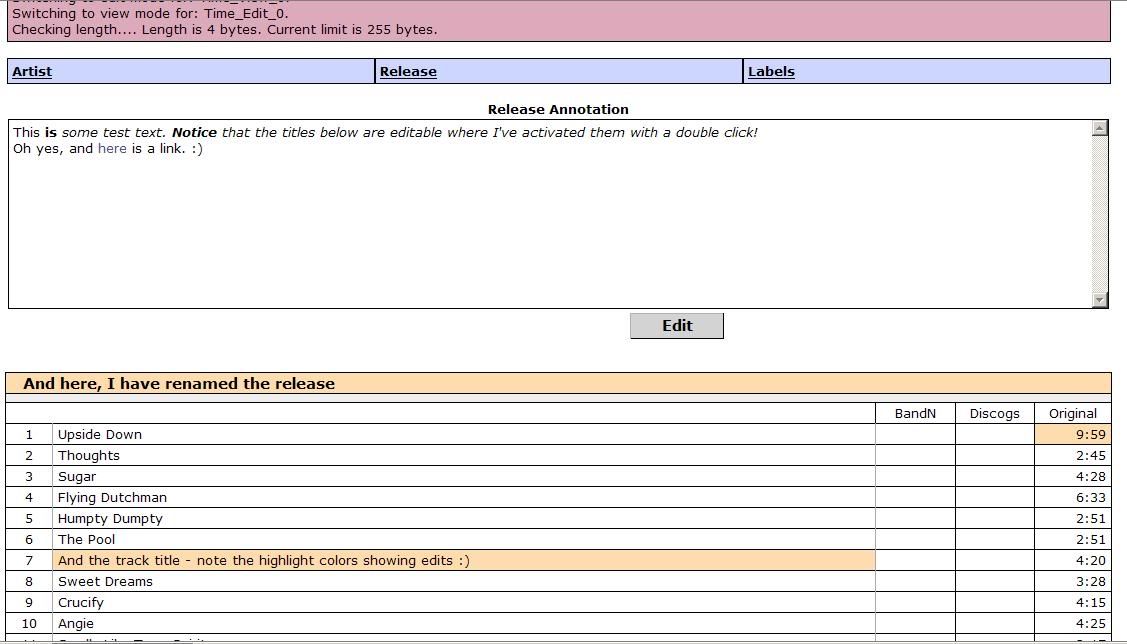The height and width of the screenshot is (644, 1127).
Task: Click the 'Switching to view mode' log line
Action: [x=150, y=13]
